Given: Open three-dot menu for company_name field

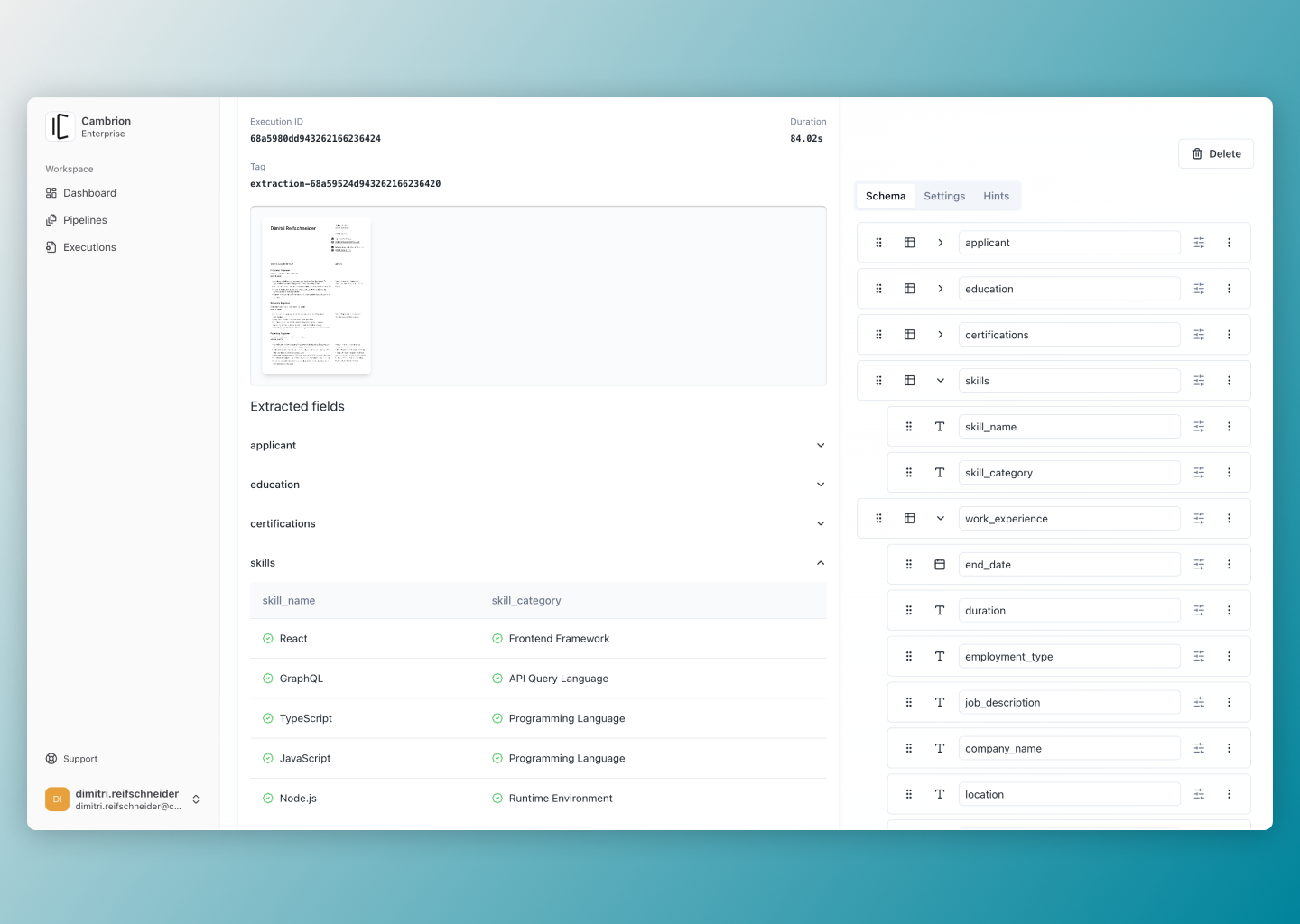Looking at the screenshot, I should click(1229, 748).
